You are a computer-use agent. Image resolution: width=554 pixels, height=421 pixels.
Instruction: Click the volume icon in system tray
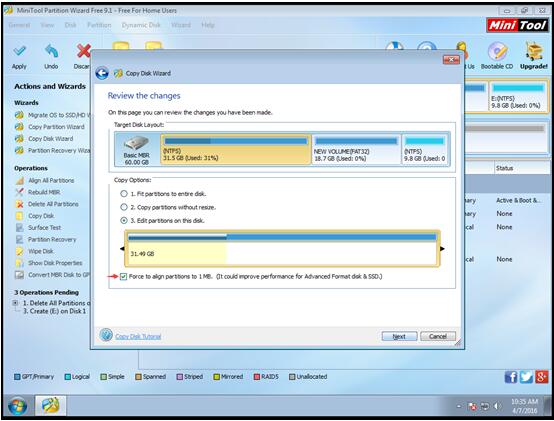(497, 407)
